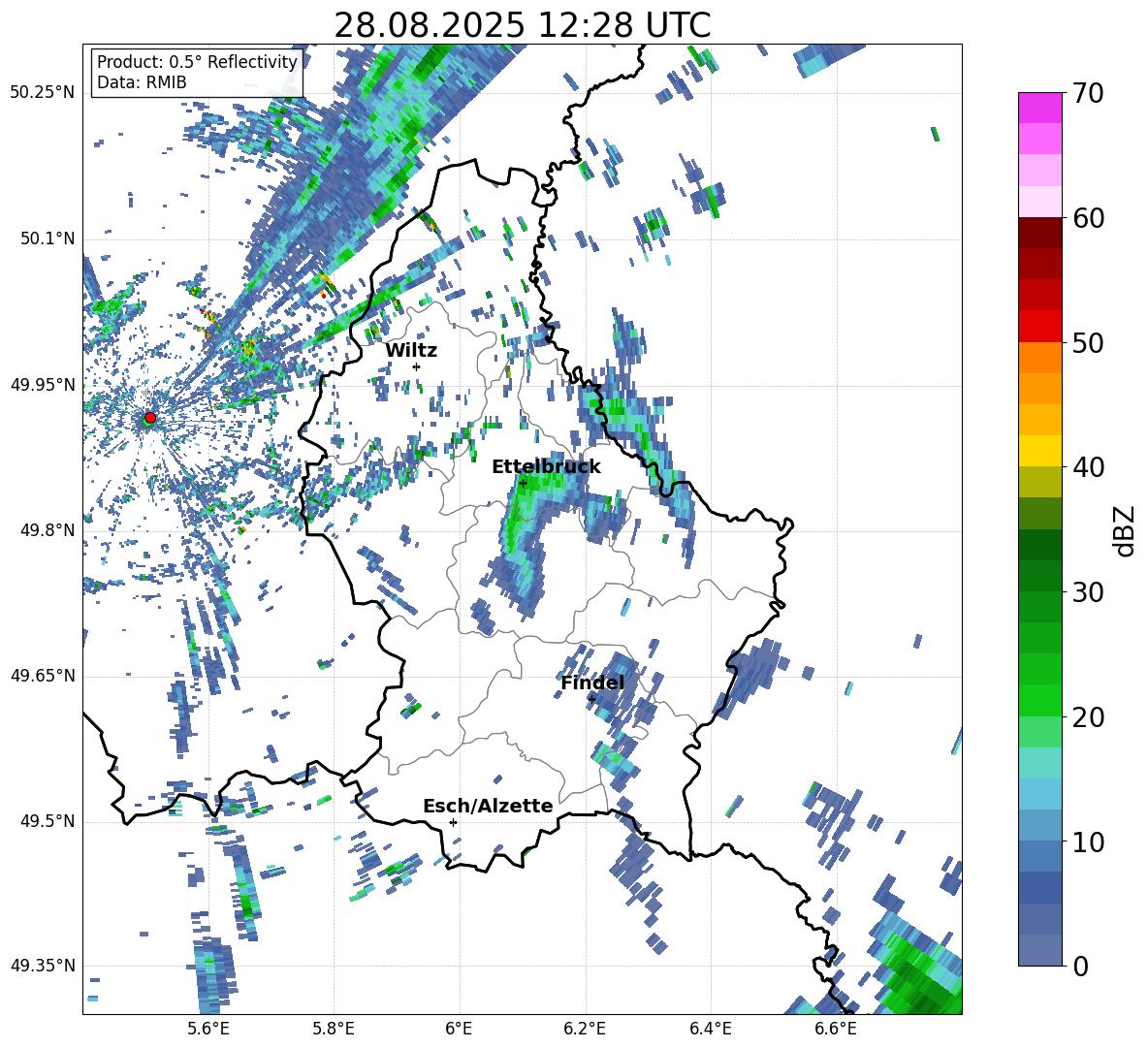
Task: Click the dark red colorbar segment below 60
Action: pos(1039,233)
